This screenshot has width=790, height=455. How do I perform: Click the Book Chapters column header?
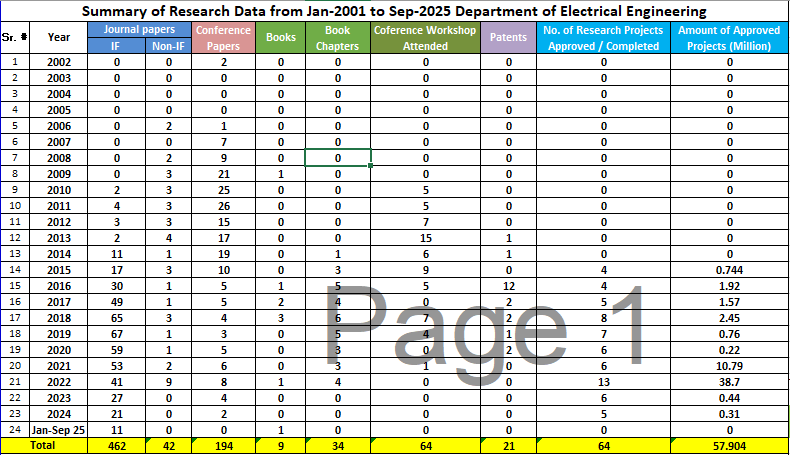[x=337, y=37]
